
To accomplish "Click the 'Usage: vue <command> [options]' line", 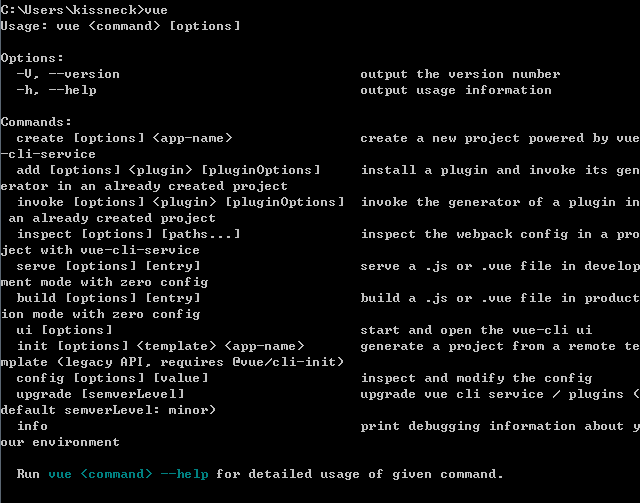I will (x=120, y=27).
